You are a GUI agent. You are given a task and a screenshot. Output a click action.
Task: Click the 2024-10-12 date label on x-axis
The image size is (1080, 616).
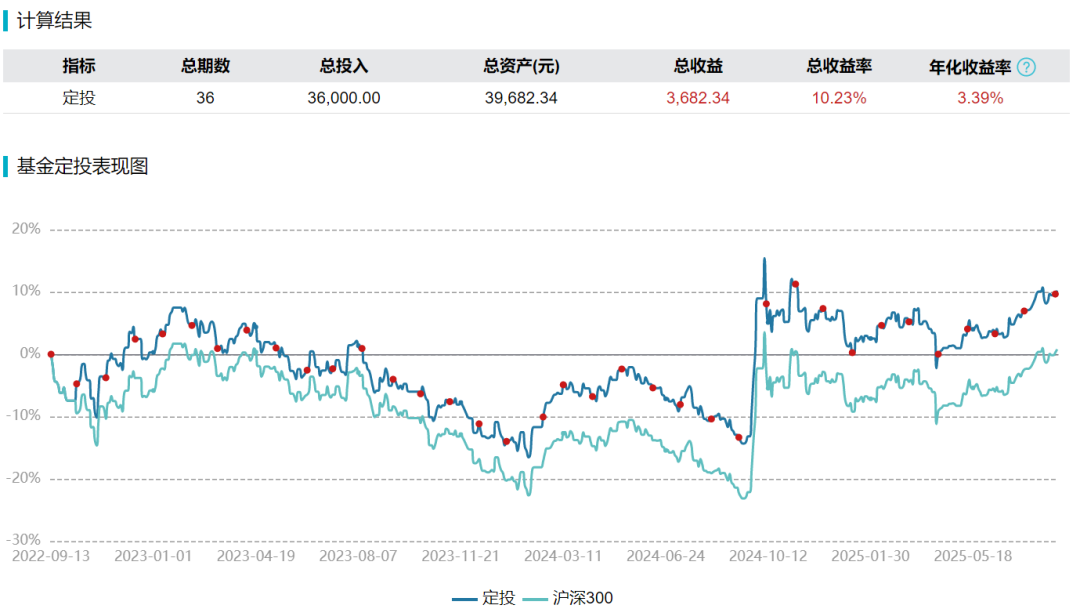point(767,554)
